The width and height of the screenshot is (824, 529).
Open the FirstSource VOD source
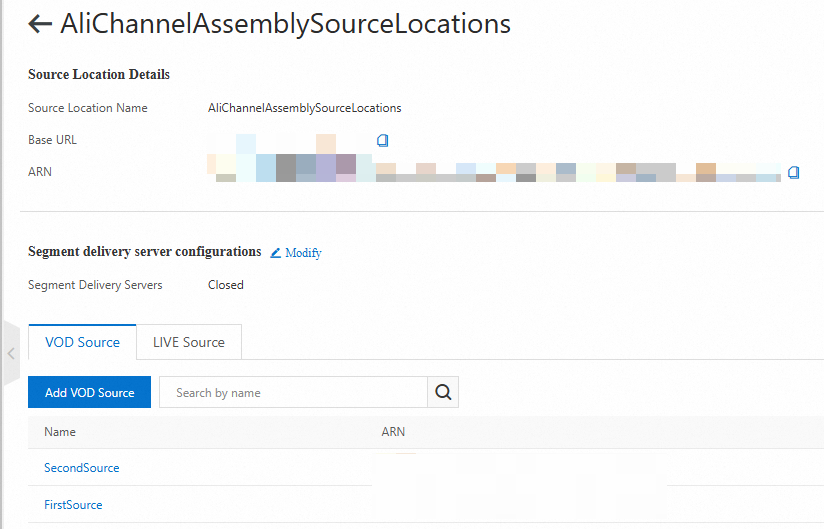[x=73, y=505]
